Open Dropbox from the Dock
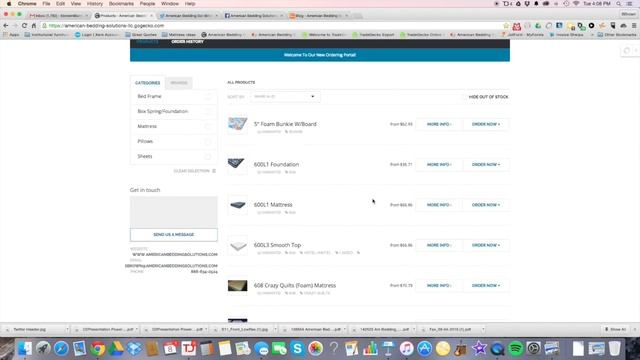 pyautogui.click(x=134, y=349)
